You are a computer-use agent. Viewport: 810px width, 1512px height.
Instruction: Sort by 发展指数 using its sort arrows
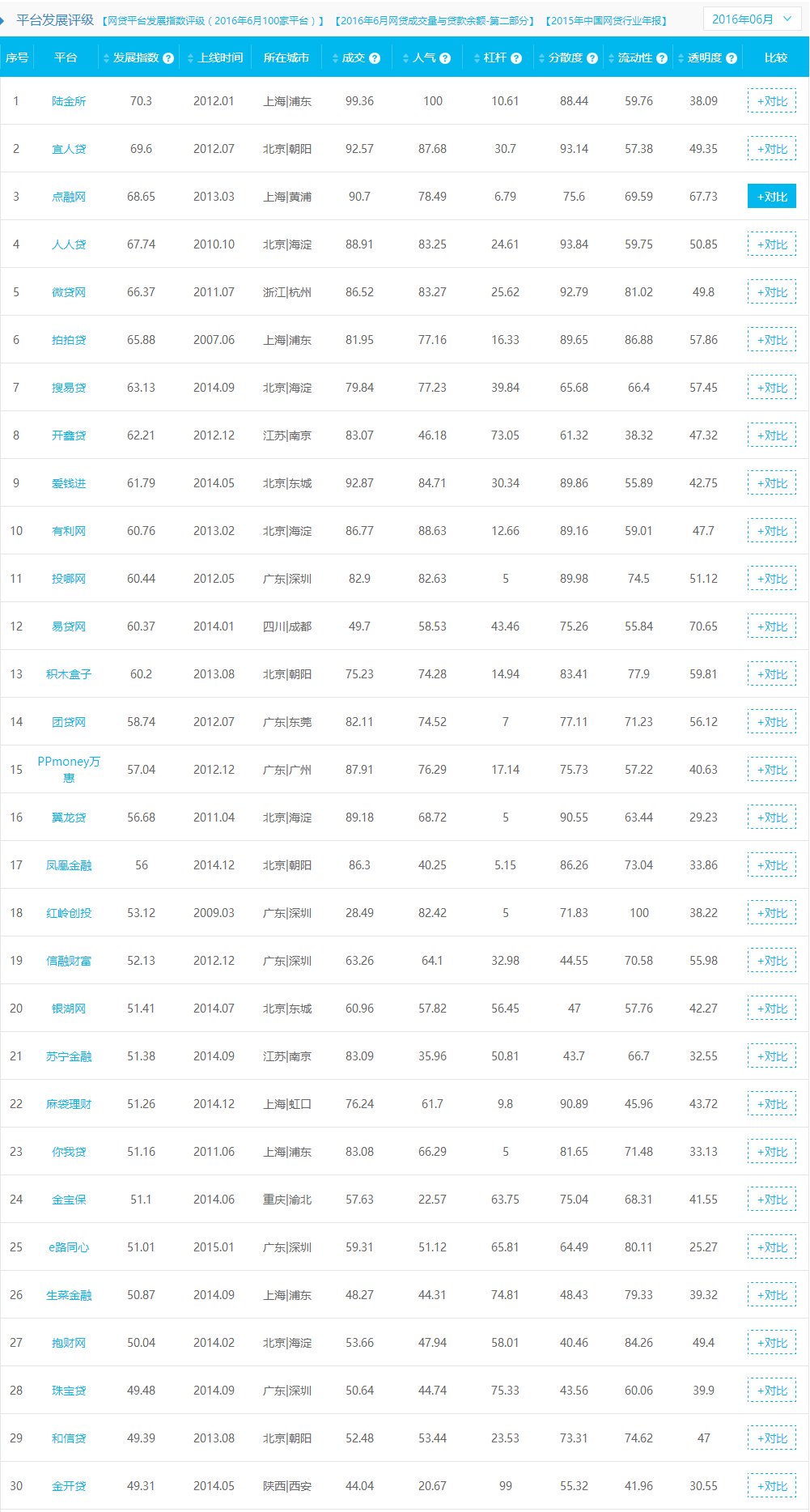106,58
